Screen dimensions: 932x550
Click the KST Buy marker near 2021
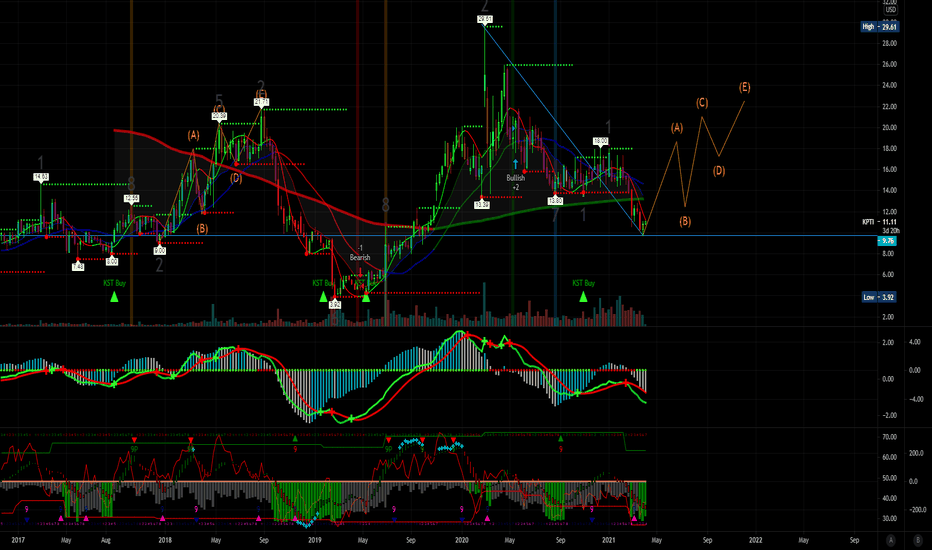coord(583,290)
